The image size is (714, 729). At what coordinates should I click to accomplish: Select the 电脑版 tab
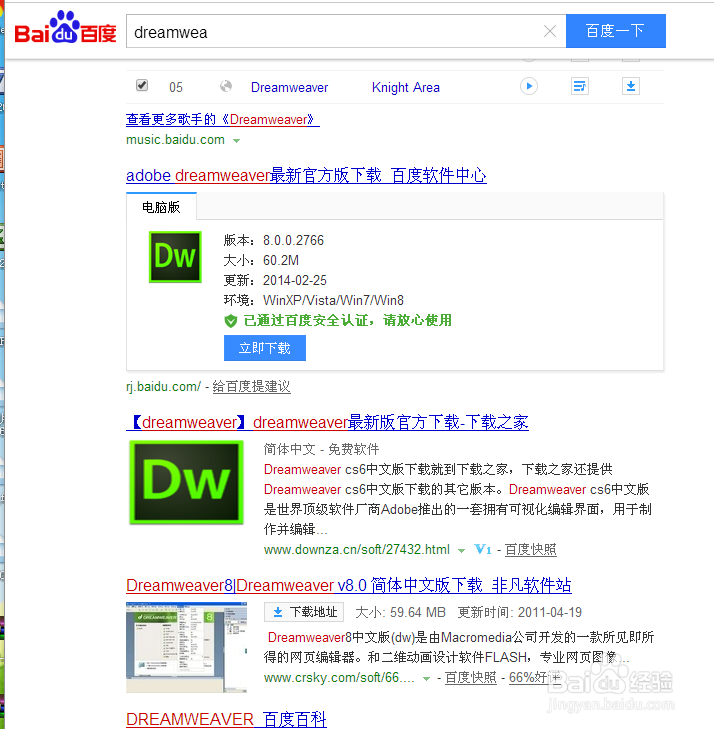point(161,207)
